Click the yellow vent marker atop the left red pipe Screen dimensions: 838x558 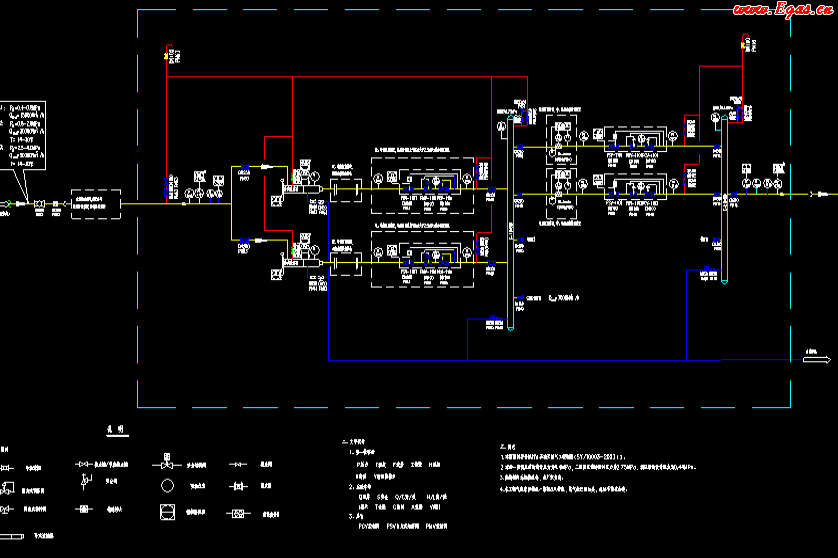tap(167, 56)
